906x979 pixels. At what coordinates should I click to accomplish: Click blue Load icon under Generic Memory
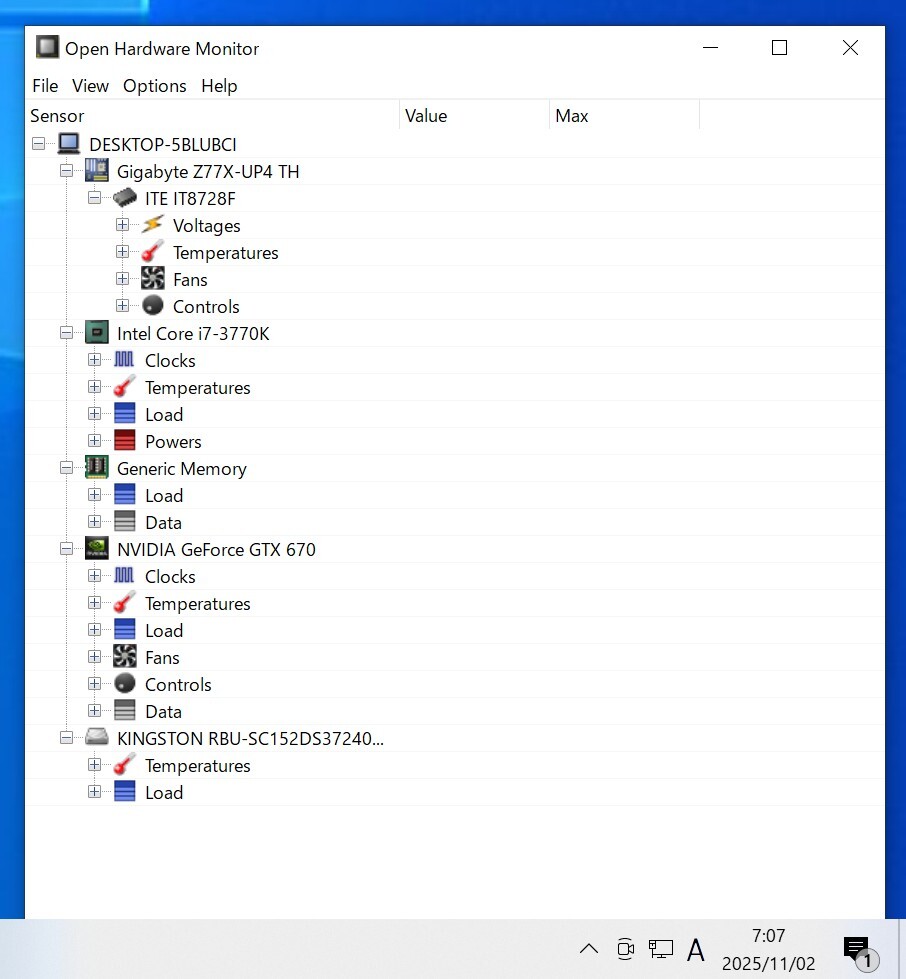[124, 494]
